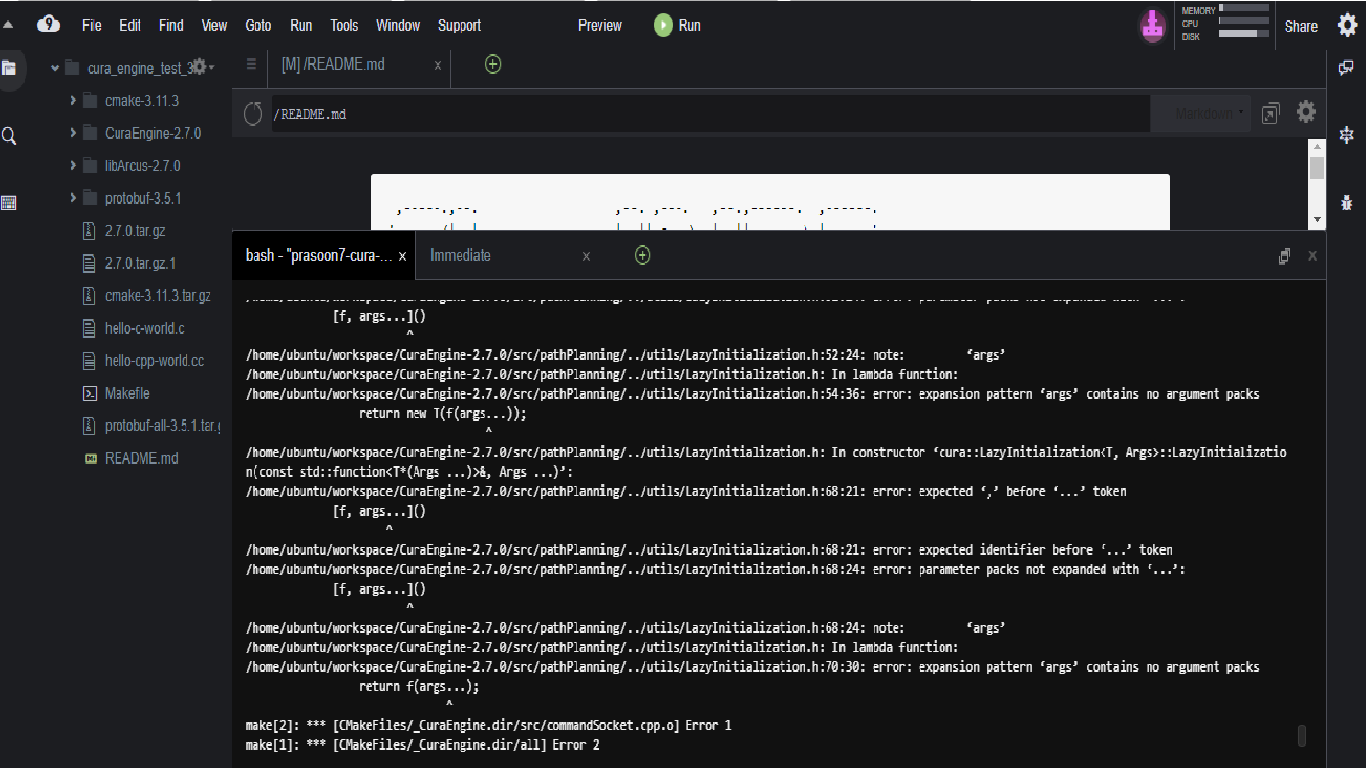Image resolution: width=1366 pixels, height=768 pixels.
Task: Create a new terminal with plus icon
Action: pyautogui.click(x=642, y=255)
